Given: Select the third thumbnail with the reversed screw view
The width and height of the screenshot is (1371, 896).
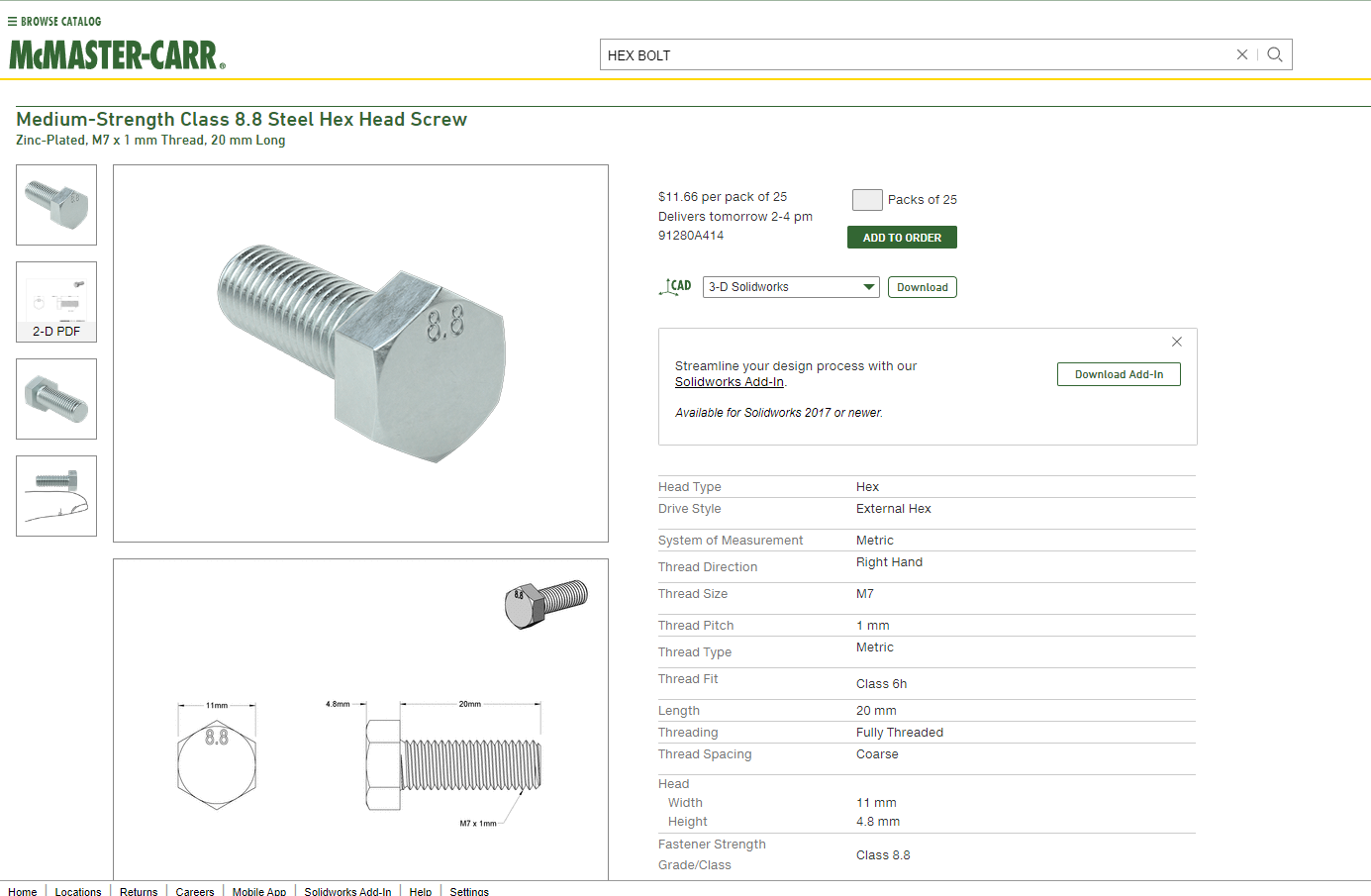Looking at the screenshot, I should [x=56, y=399].
